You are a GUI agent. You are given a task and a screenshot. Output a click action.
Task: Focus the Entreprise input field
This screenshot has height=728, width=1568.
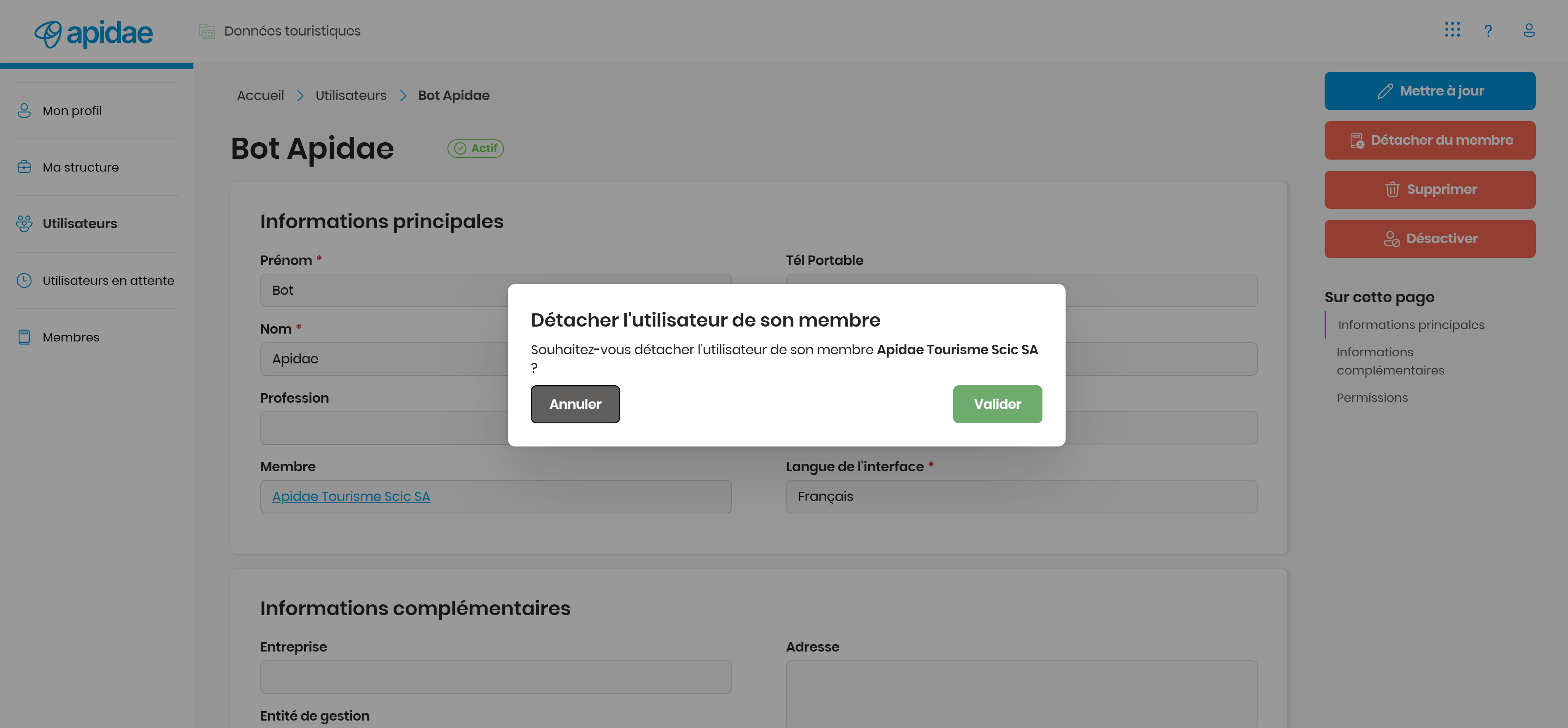point(495,677)
